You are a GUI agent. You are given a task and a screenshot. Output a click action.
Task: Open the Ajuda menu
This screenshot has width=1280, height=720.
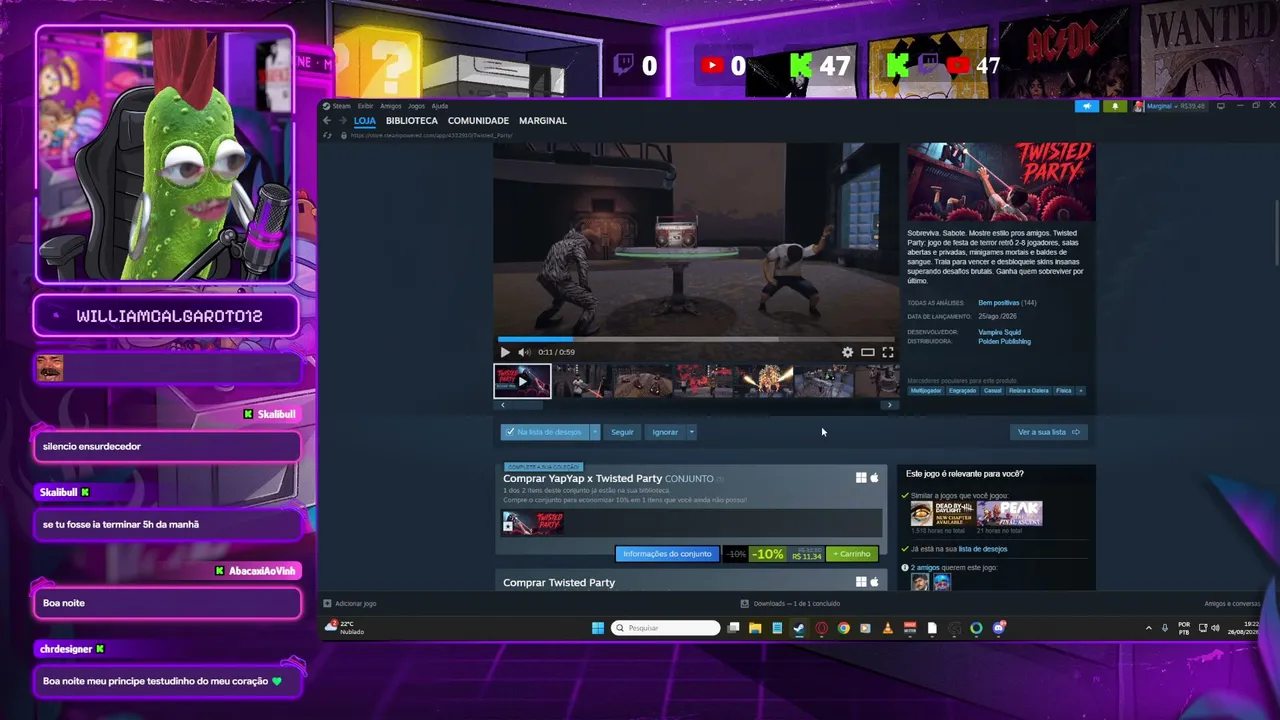pyautogui.click(x=439, y=106)
